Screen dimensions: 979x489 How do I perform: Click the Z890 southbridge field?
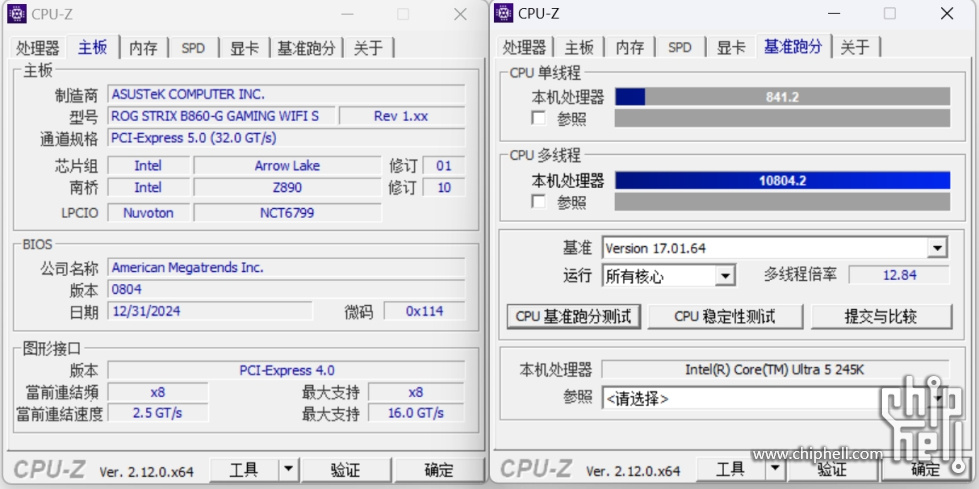(287, 187)
